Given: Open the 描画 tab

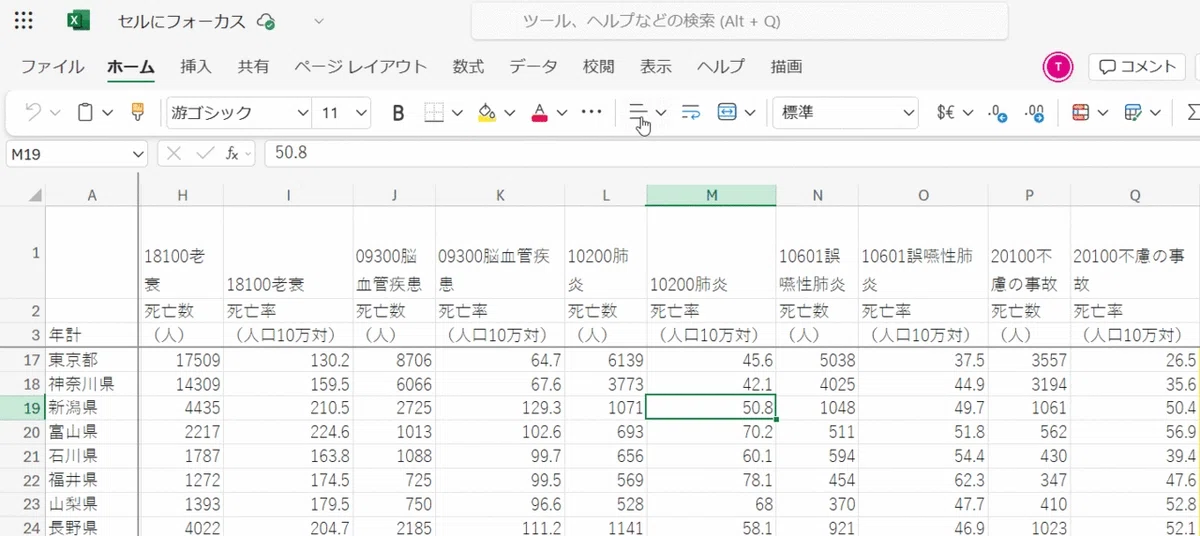Looking at the screenshot, I should (786, 67).
